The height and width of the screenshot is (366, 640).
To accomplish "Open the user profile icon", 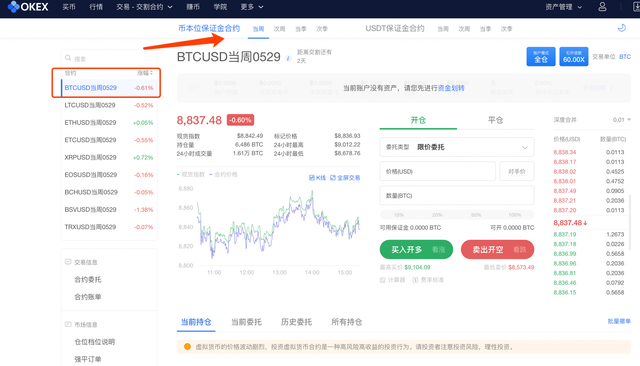I will point(602,7).
